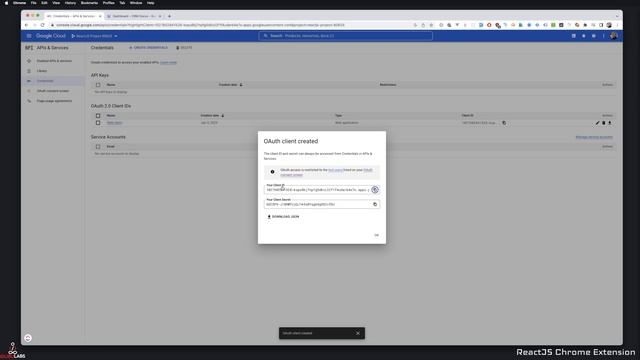640x360 pixels.
Task: Dismiss the OAuth client created toast
Action: [x=358, y=333]
